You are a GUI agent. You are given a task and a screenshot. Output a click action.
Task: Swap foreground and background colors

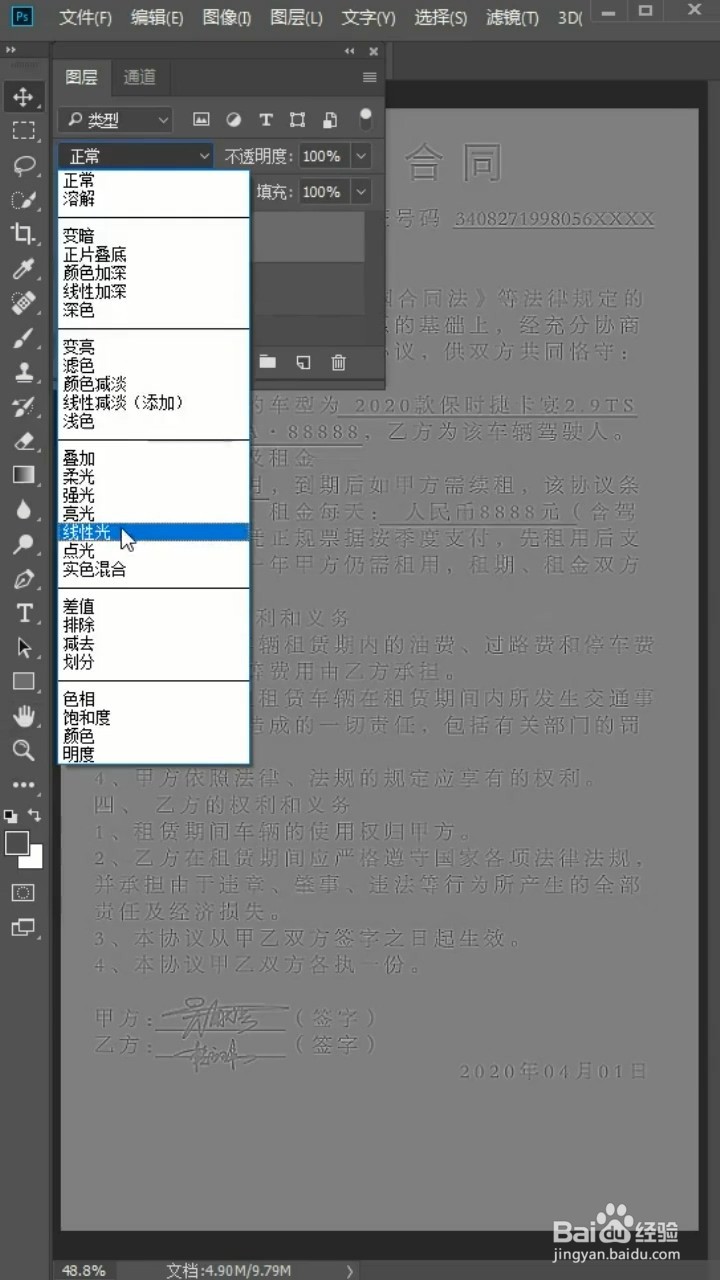pos(36,816)
